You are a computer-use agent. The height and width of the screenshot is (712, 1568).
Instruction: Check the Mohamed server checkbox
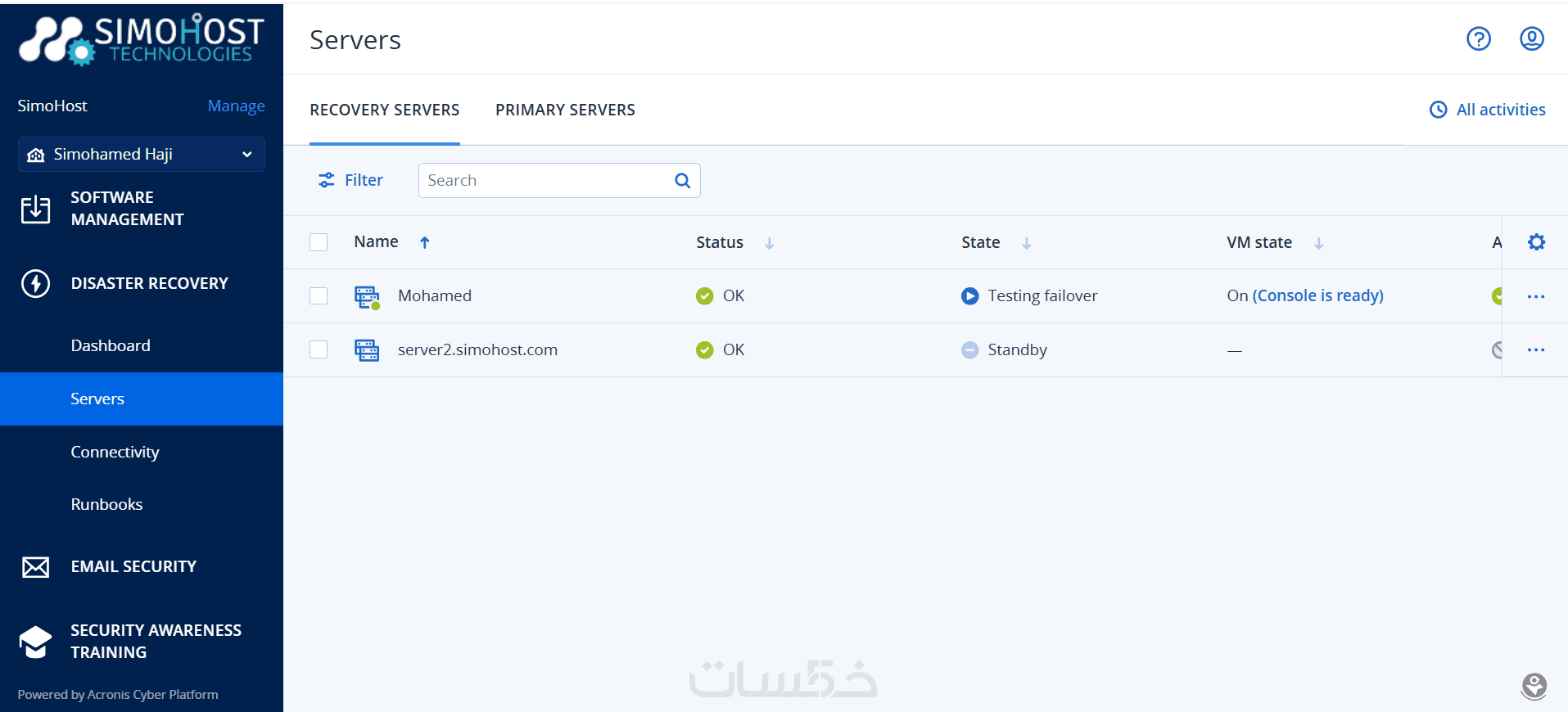coord(319,296)
